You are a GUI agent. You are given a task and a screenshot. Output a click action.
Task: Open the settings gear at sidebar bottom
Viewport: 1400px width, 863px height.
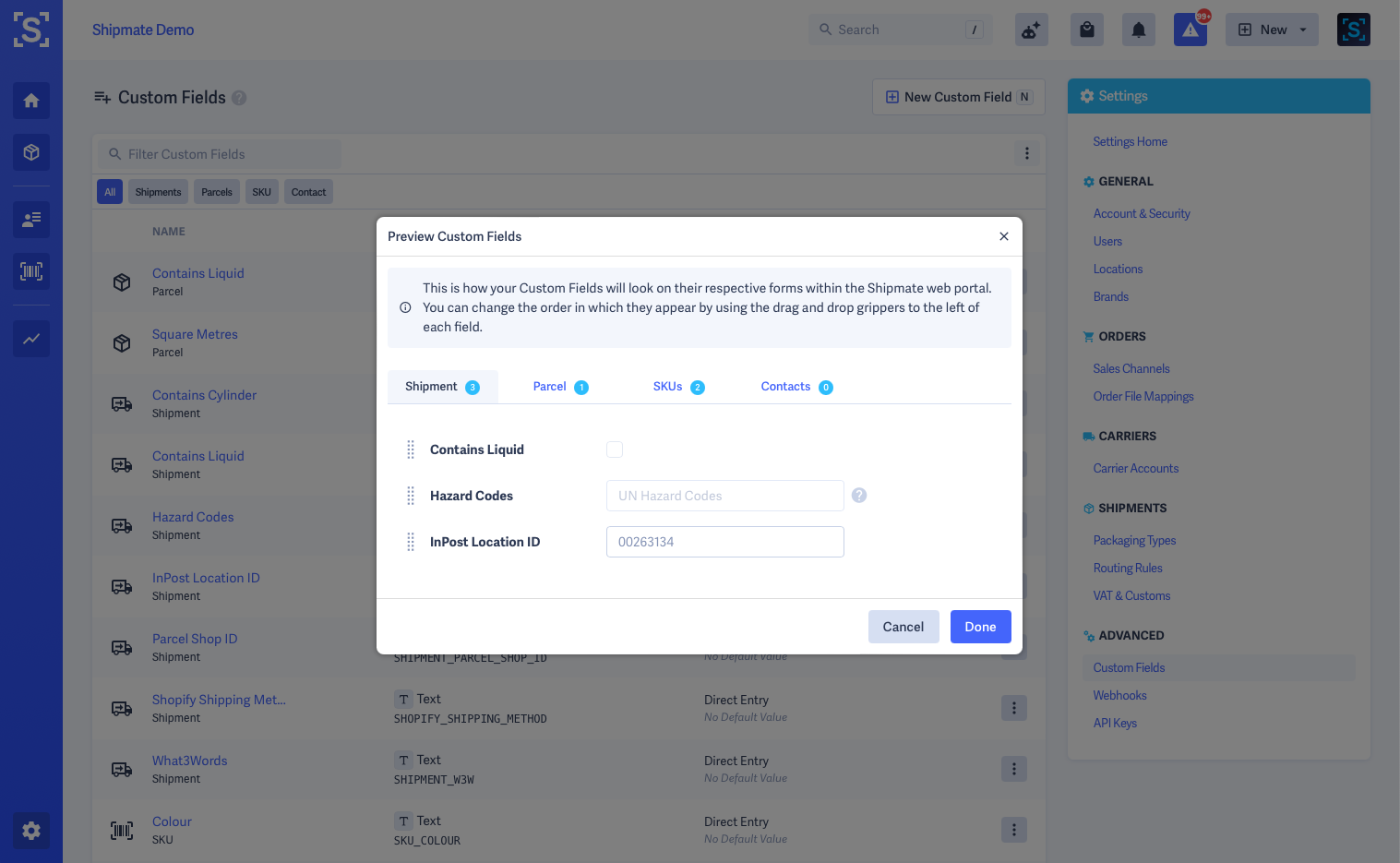tap(31, 831)
